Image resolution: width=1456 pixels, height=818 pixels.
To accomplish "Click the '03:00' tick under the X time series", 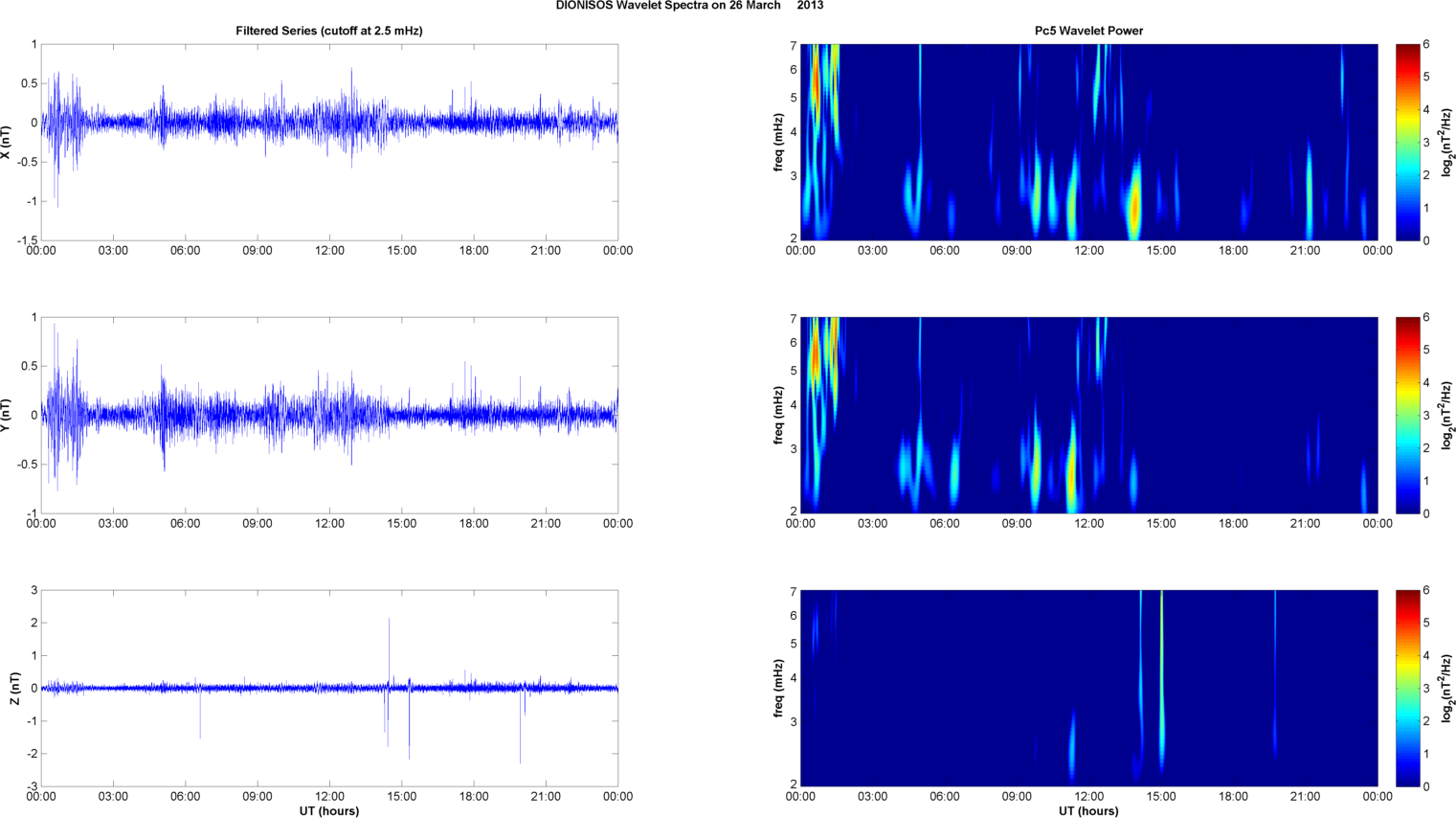I will tap(113, 251).
